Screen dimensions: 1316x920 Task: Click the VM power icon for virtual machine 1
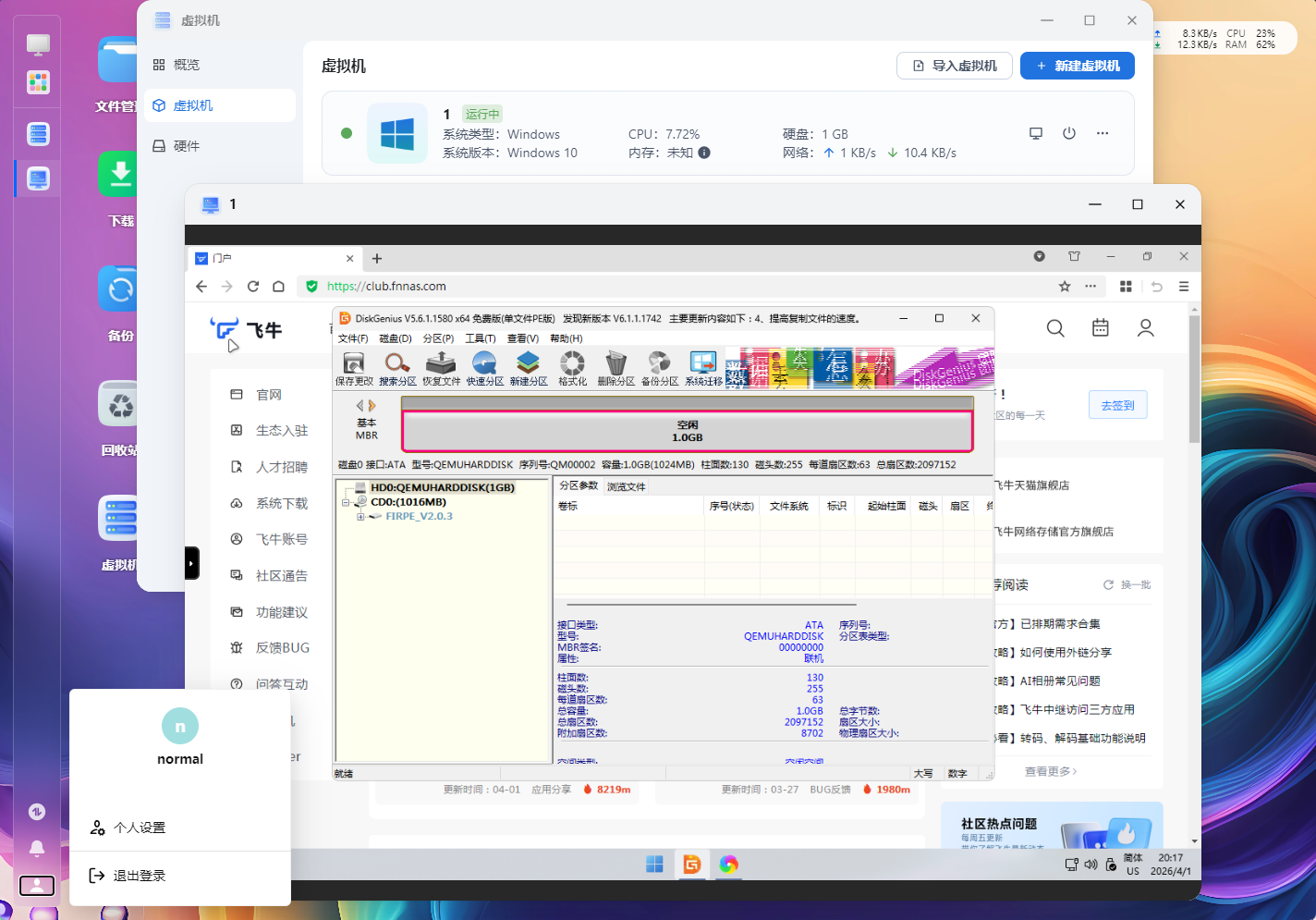point(1069,133)
